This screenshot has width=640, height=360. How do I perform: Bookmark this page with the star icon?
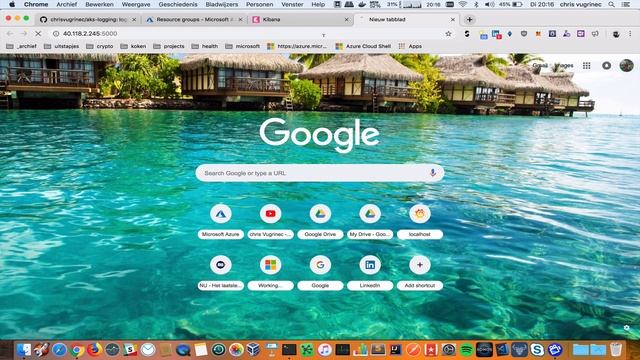point(448,33)
